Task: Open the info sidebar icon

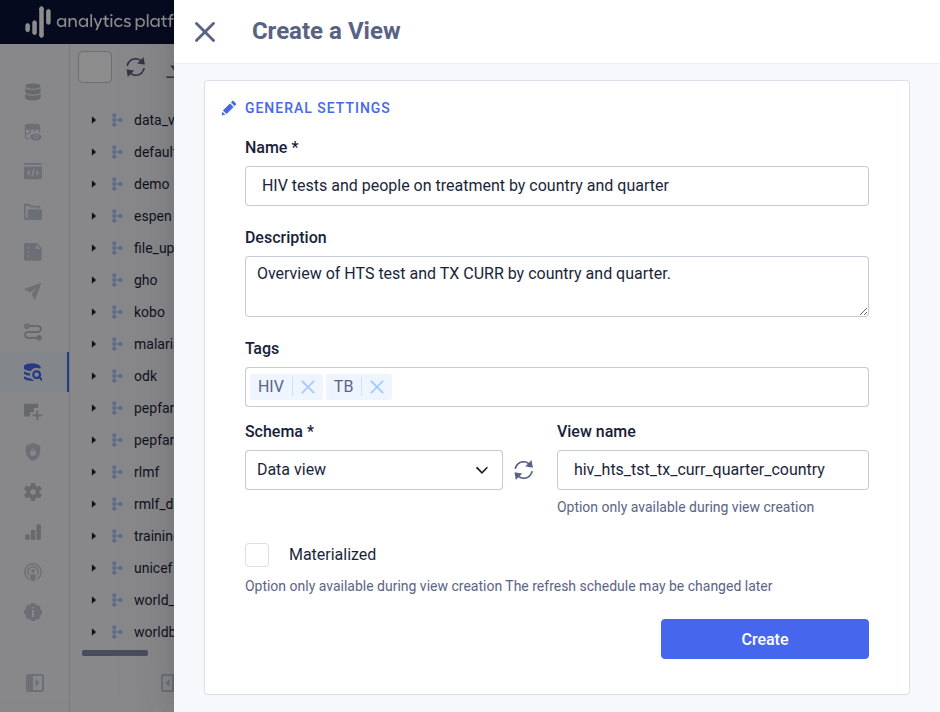Action: [33, 612]
